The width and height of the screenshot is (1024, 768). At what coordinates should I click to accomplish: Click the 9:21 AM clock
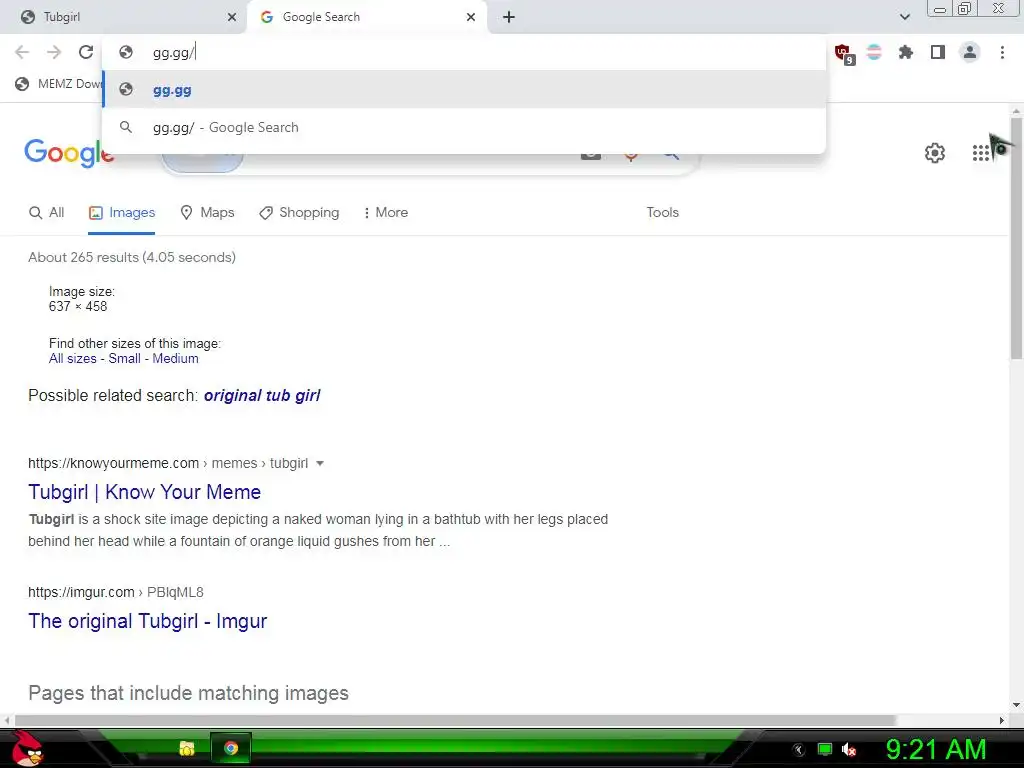[x=936, y=749]
